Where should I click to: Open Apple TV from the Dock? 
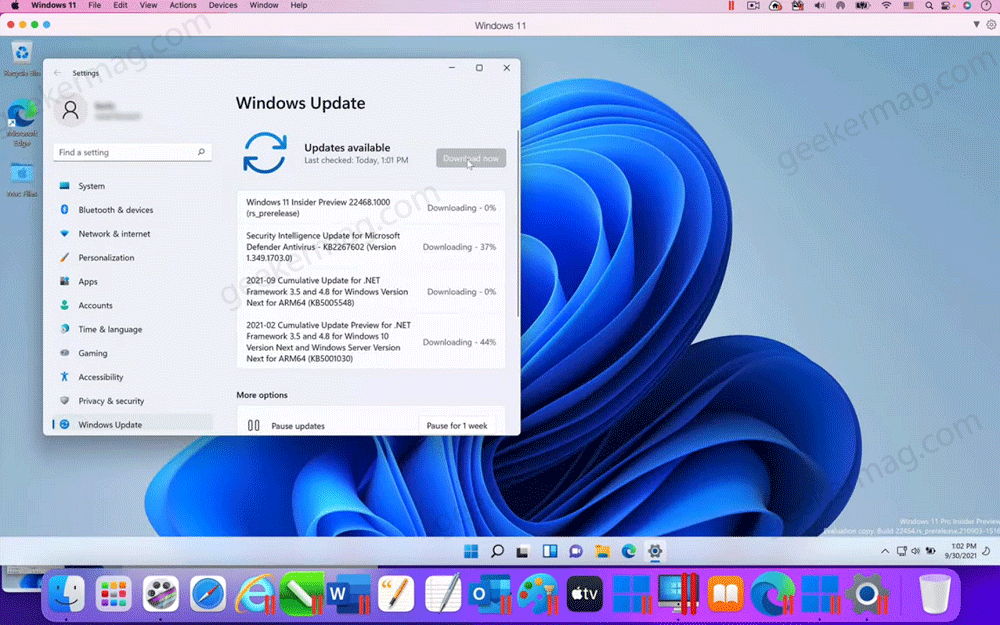tap(584, 593)
